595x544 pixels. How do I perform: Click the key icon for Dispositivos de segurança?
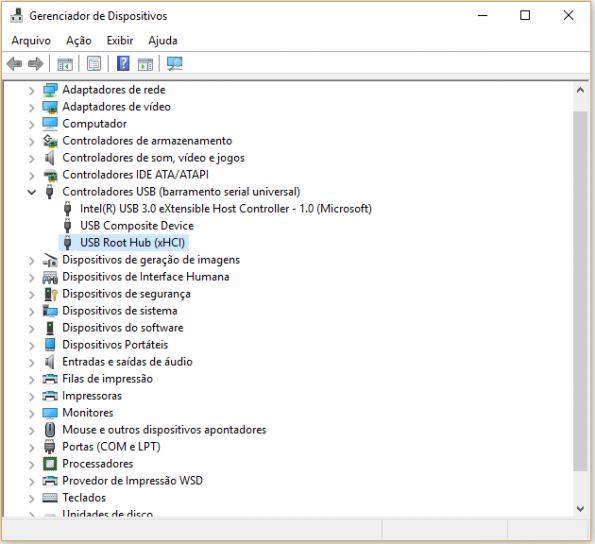click(50, 294)
